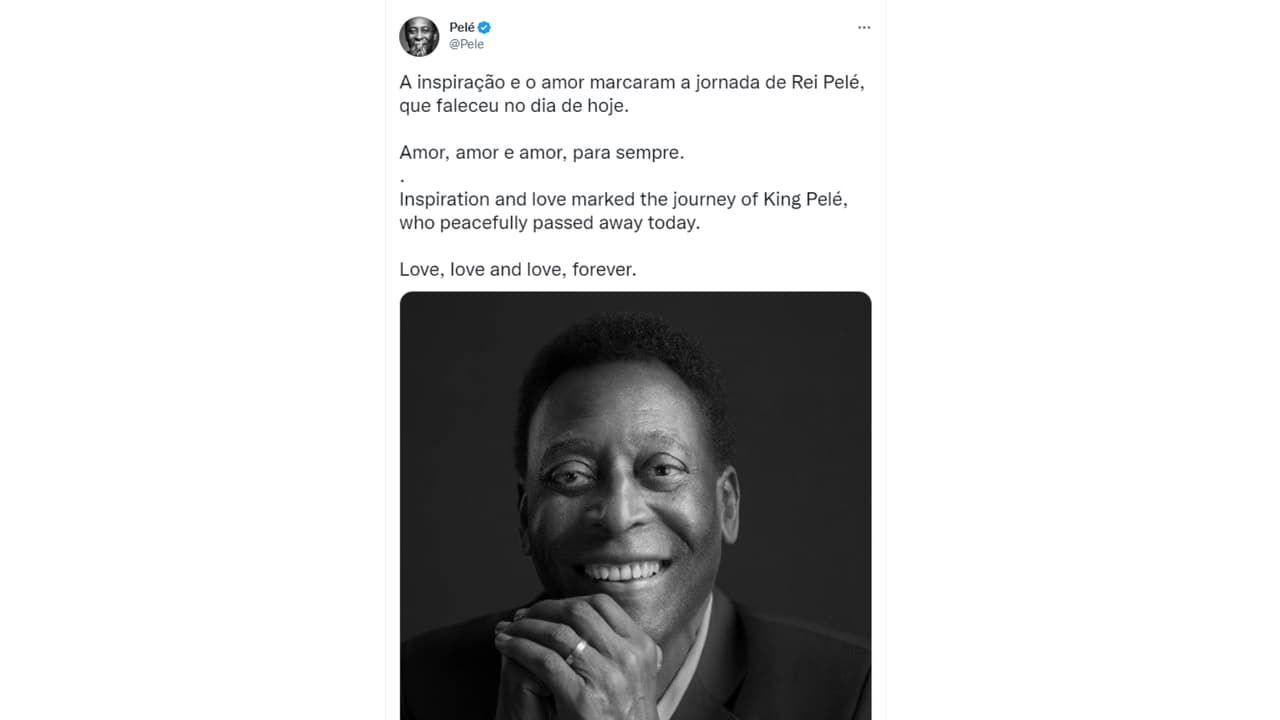This screenshot has height=720, width=1280.
Task: Click the dark background of the portrait
Action: point(800,400)
